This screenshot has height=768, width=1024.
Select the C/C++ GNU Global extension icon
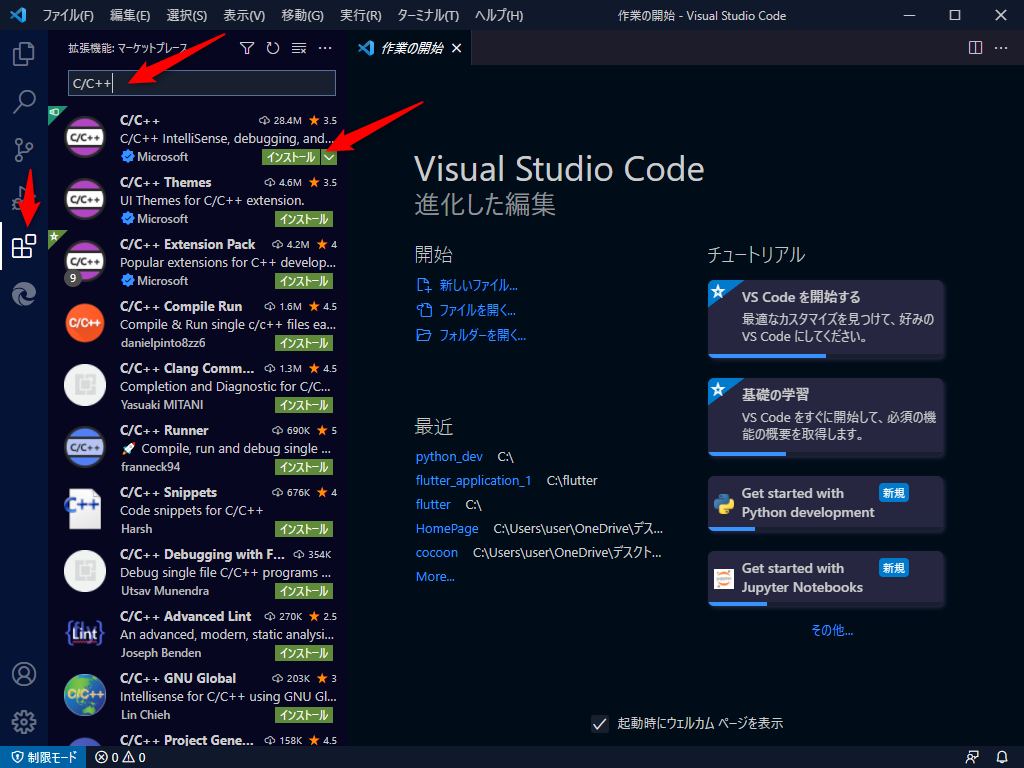[x=85, y=695]
